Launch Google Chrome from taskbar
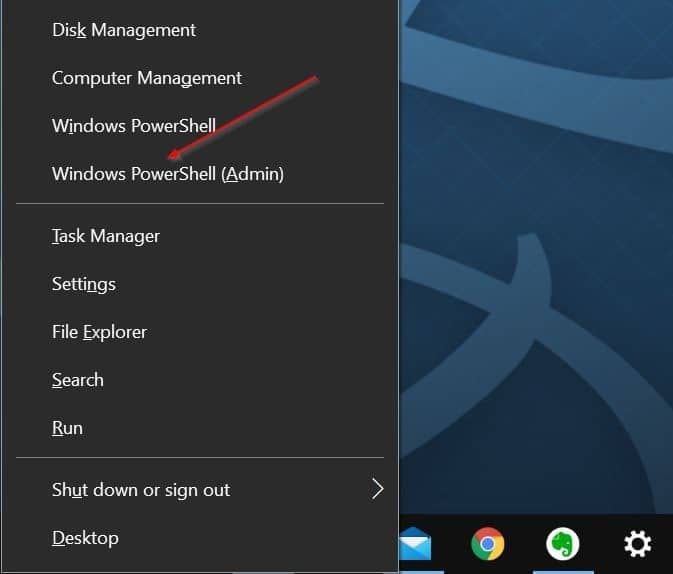Viewport: 673px width, 574px height. [488, 544]
